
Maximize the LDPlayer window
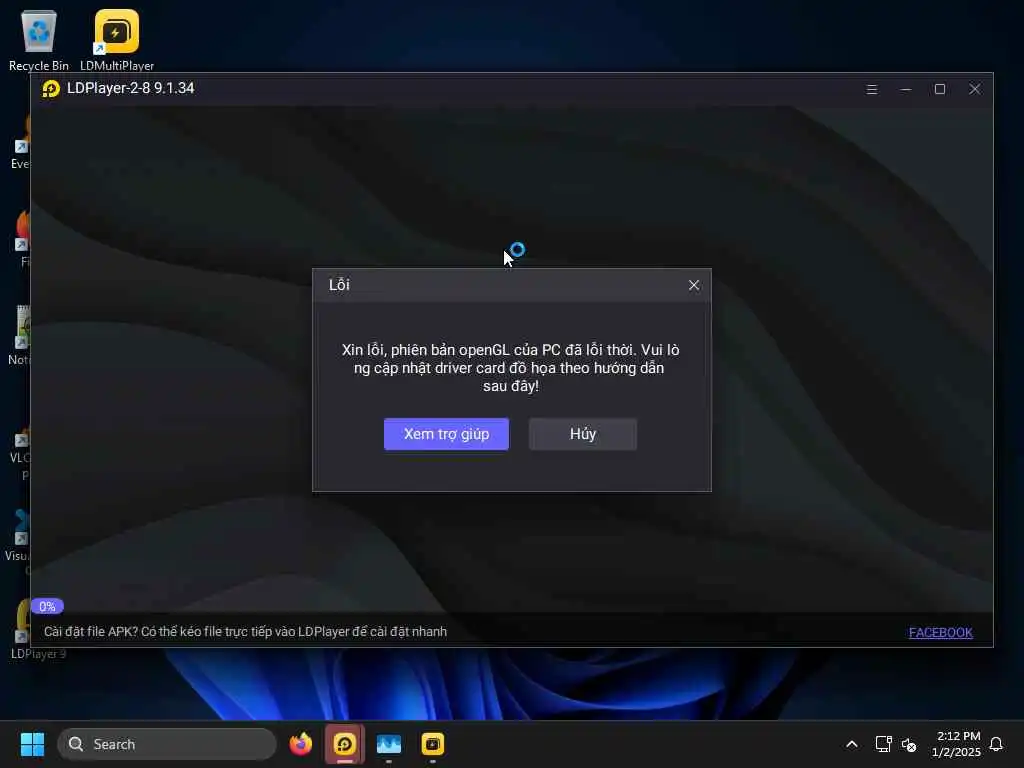(940, 89)
